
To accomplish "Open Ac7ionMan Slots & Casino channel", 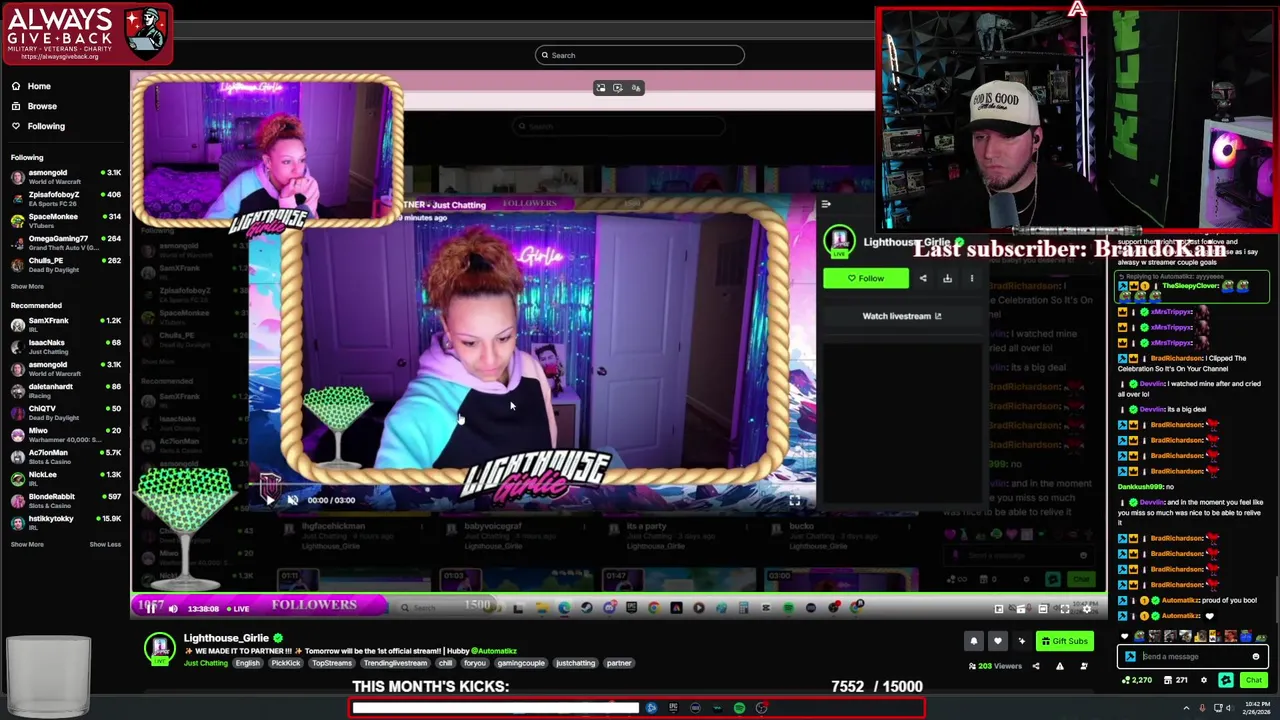I will pos(65,457).
